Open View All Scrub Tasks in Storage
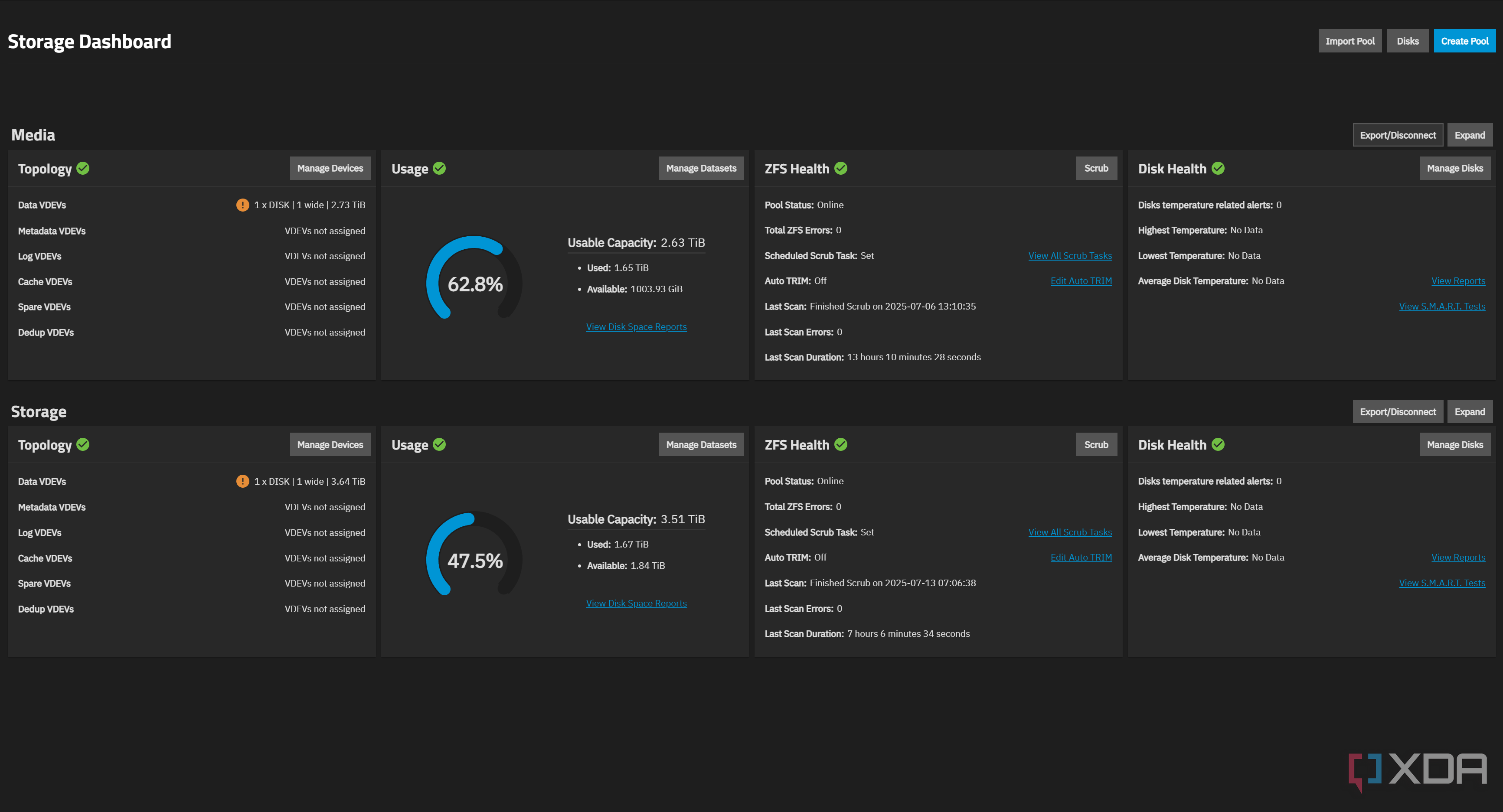 tap(1070, 532)
